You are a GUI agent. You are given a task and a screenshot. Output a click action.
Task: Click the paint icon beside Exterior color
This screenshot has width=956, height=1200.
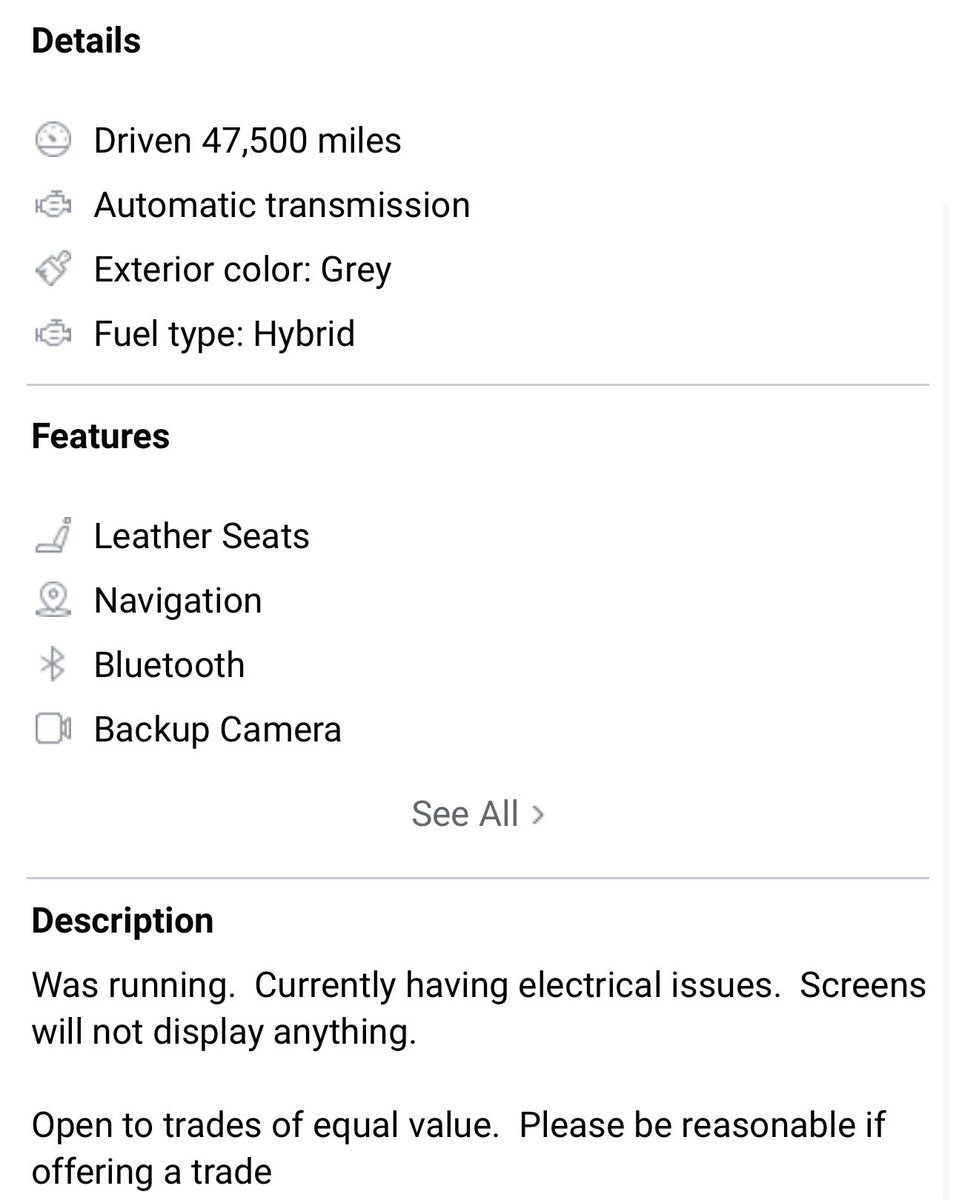click(53, 270)
